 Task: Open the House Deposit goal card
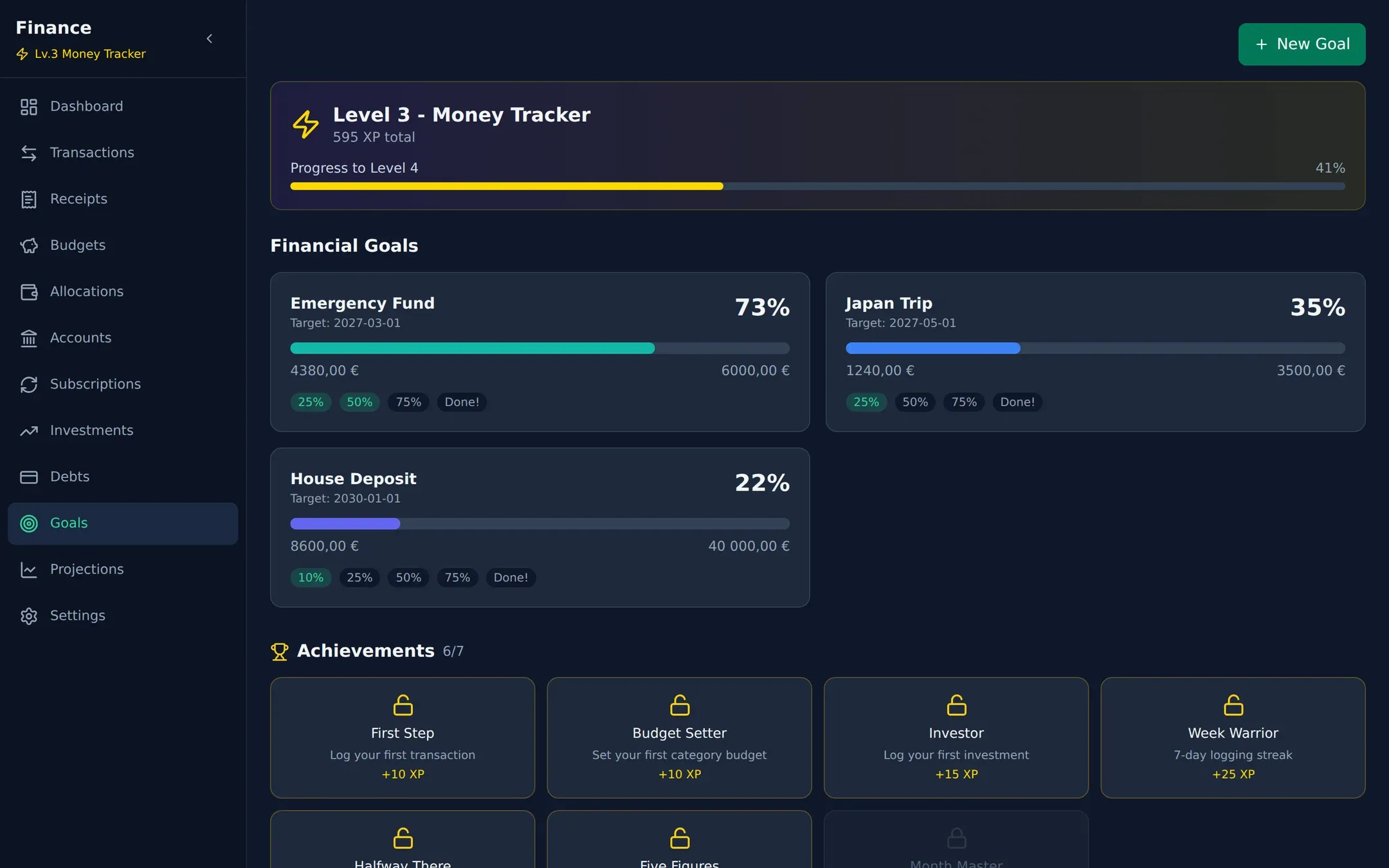540,527
